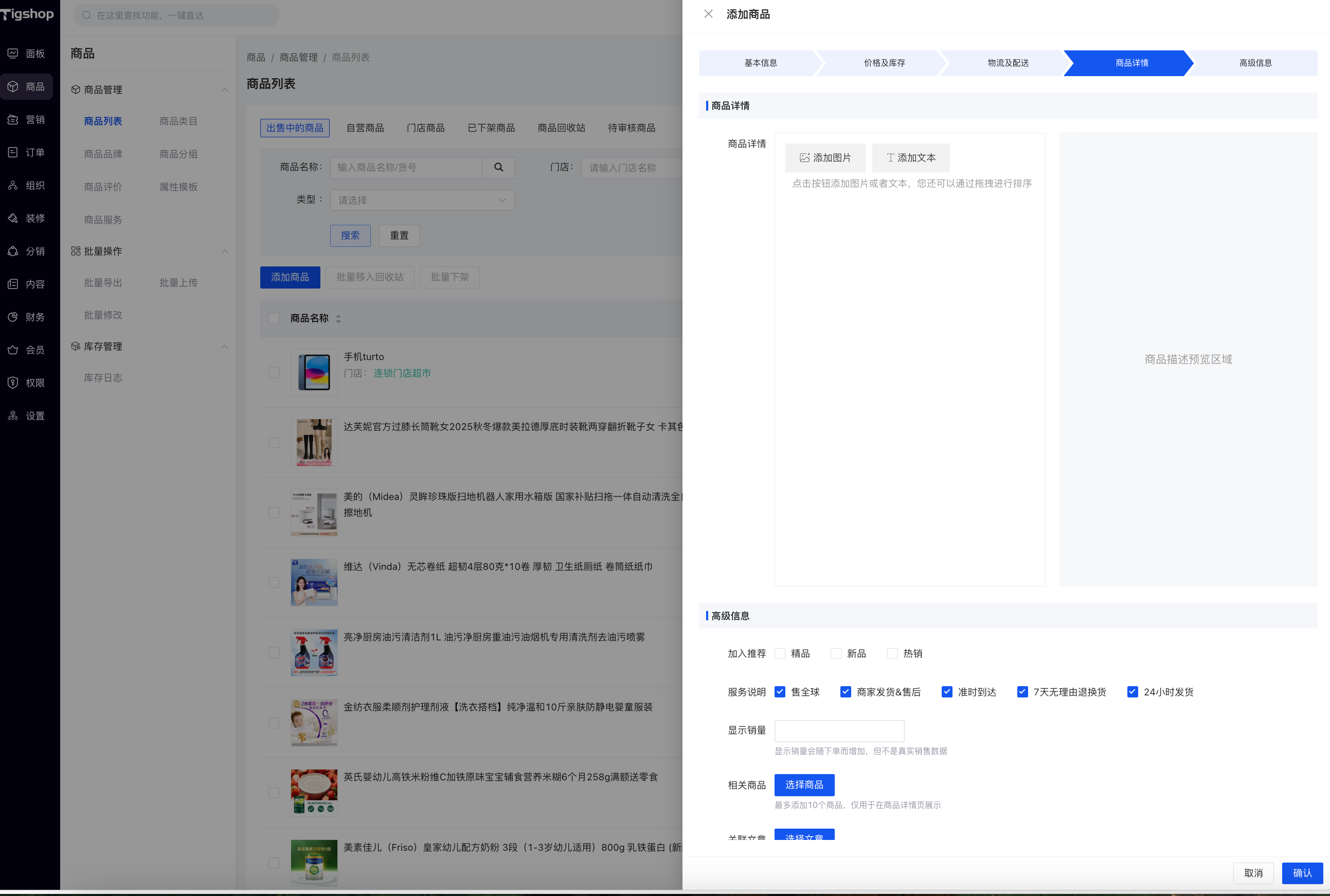Collapse the 批量操作 menu section
Image resolution: width=1330 pixels, height=896 pixels.
coord(225,252)
